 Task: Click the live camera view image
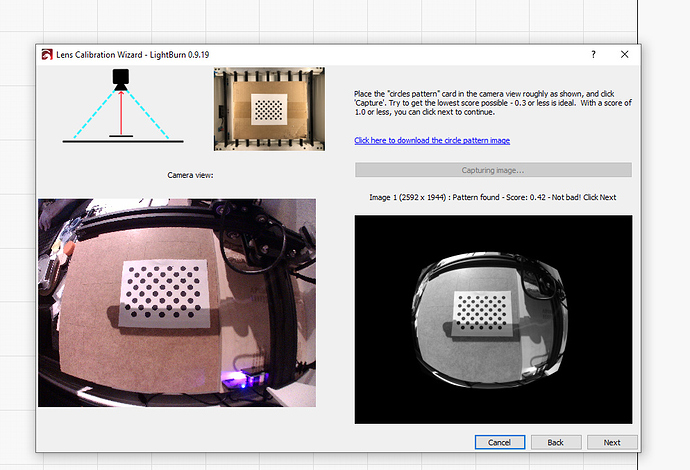point(177,303)
